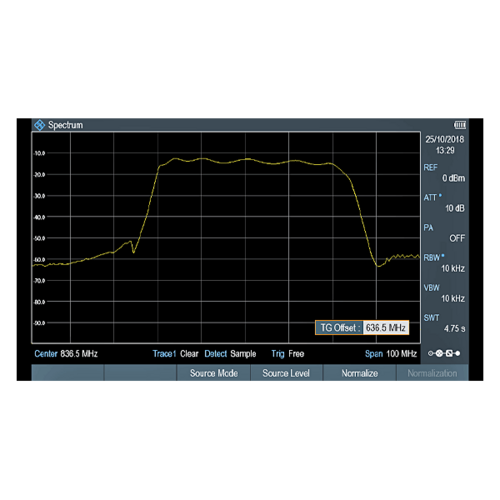This screenshot has height=500, width=500.
Task: Open the Source Mode softkey
Action: point(214,373)
